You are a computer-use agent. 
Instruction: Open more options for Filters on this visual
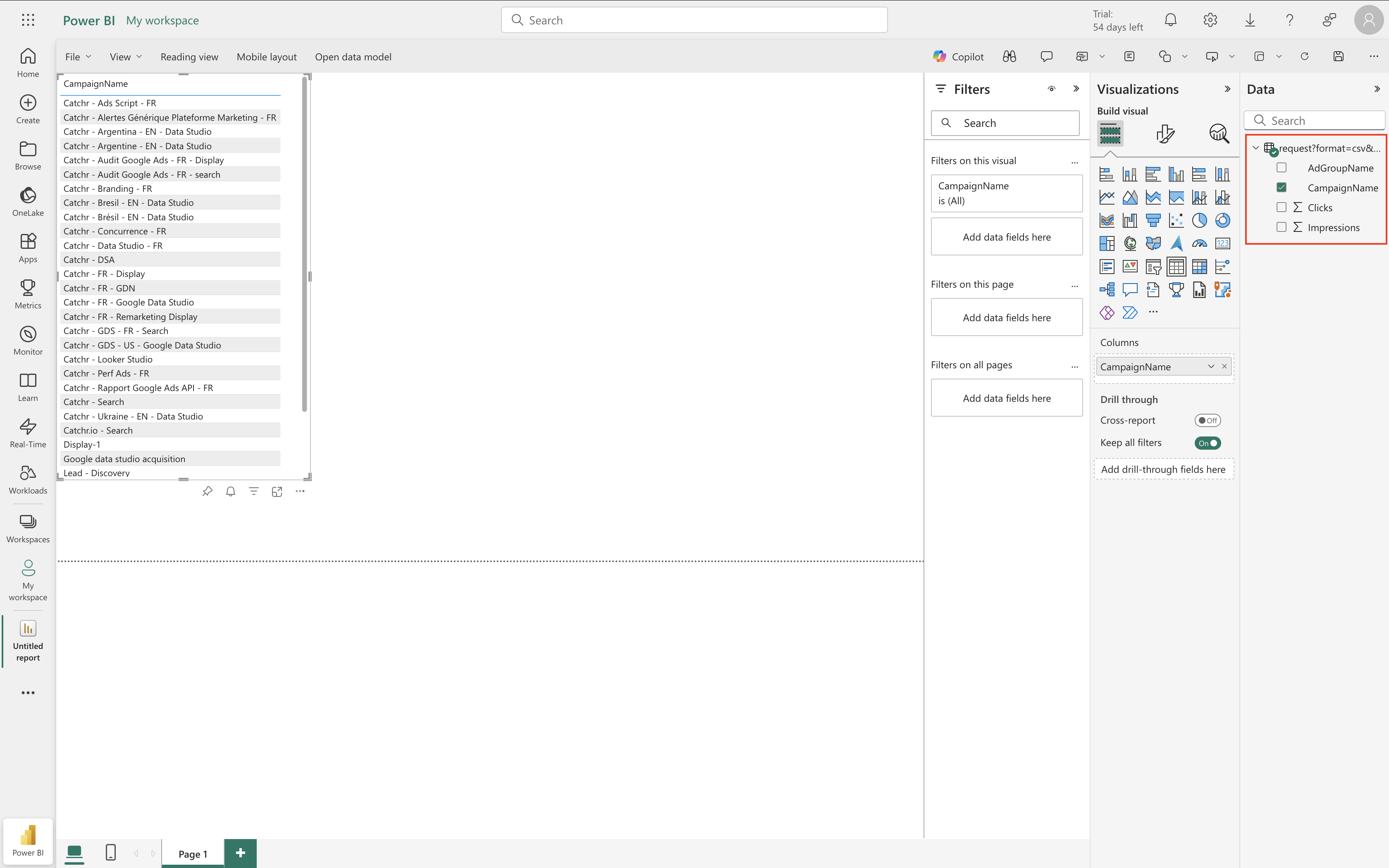pyautogui.click(x=1074, y=162)
